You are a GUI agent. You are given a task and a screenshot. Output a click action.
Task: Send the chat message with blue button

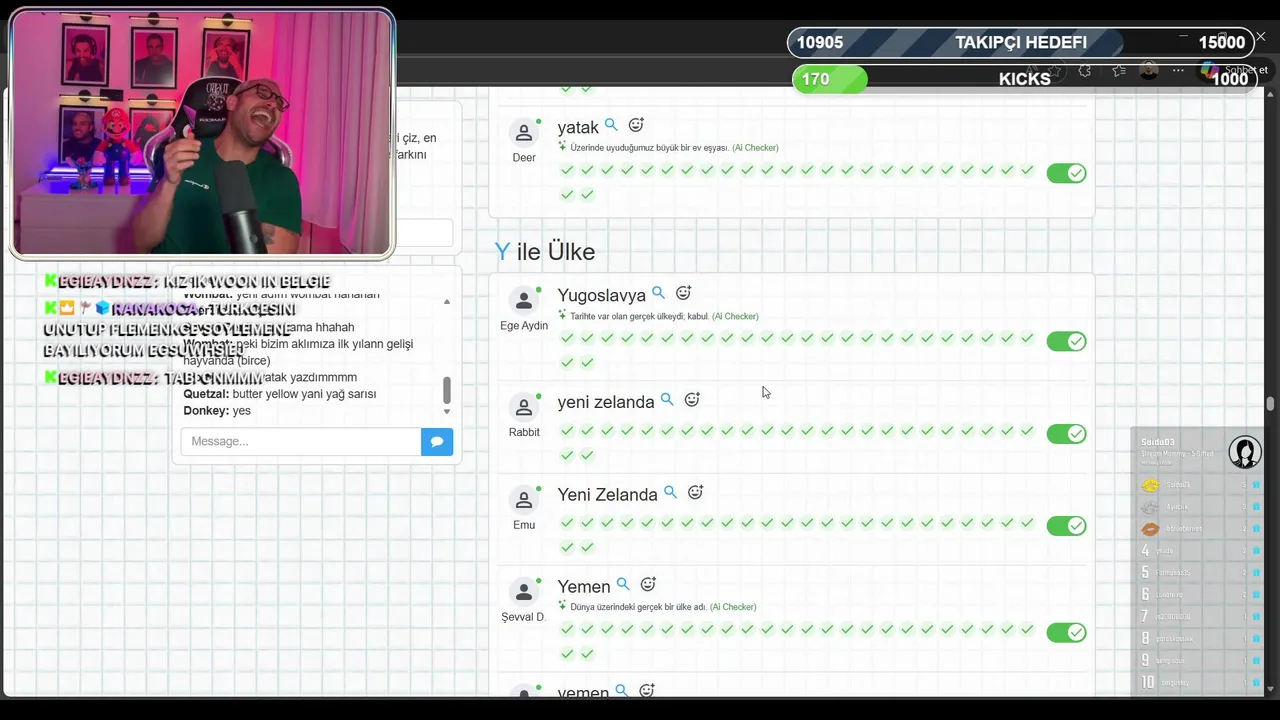coord(437,441)
